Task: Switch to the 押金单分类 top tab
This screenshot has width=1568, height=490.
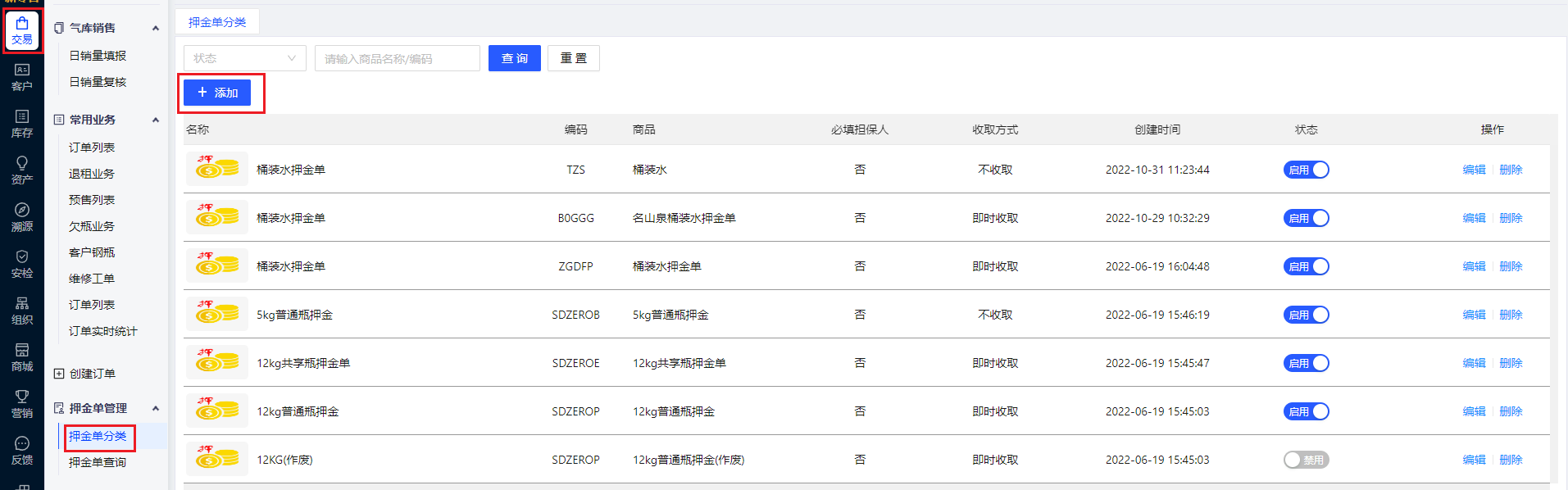Action: [217, 22]
